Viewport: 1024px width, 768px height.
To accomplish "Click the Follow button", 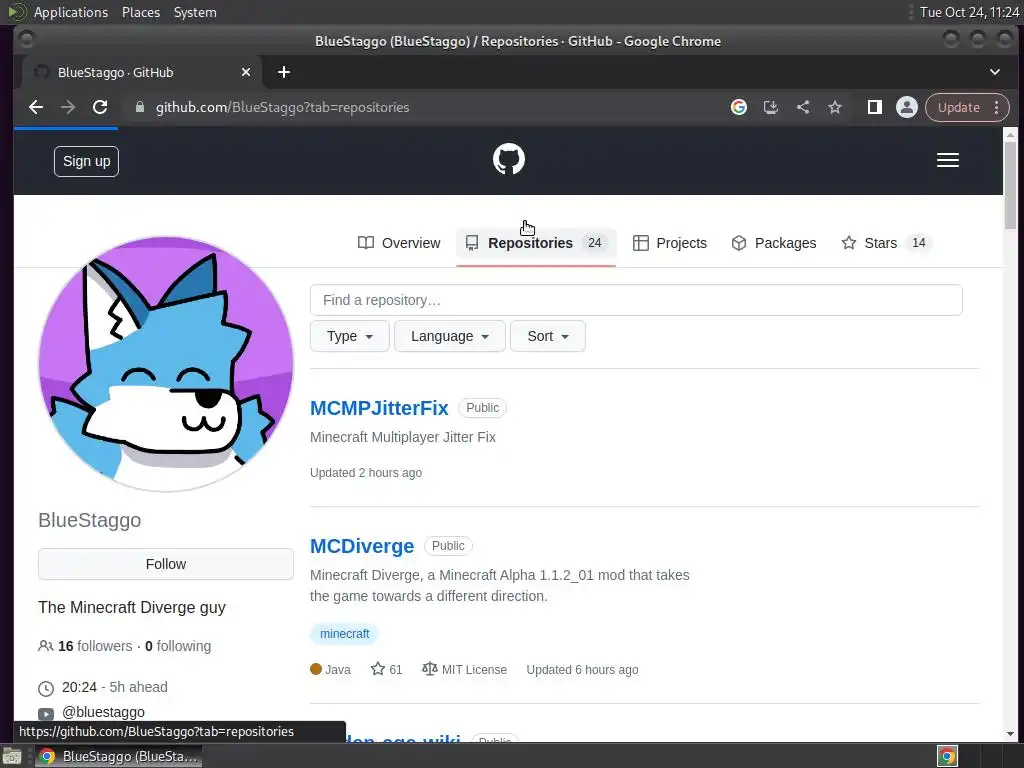I will pyautogui.click(x=166, y=564).
